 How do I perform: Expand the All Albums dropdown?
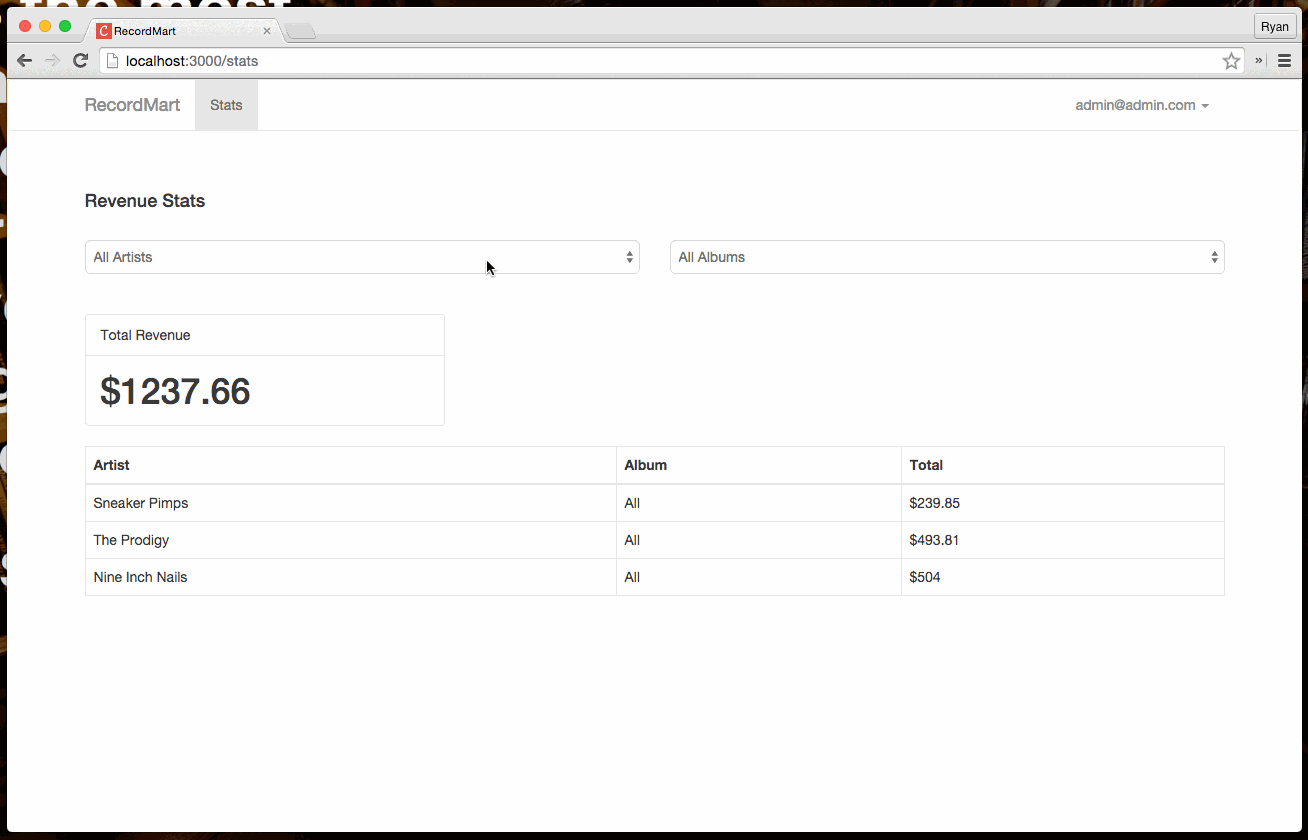tap(946, 257)
